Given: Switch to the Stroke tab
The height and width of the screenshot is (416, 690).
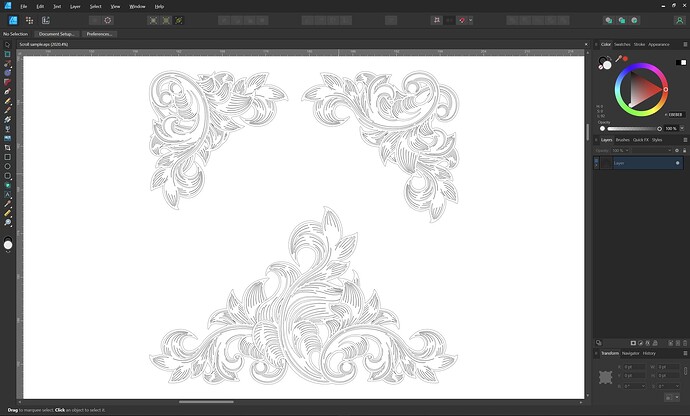Looking at the screenshot, I should click(x=639, y=44).
